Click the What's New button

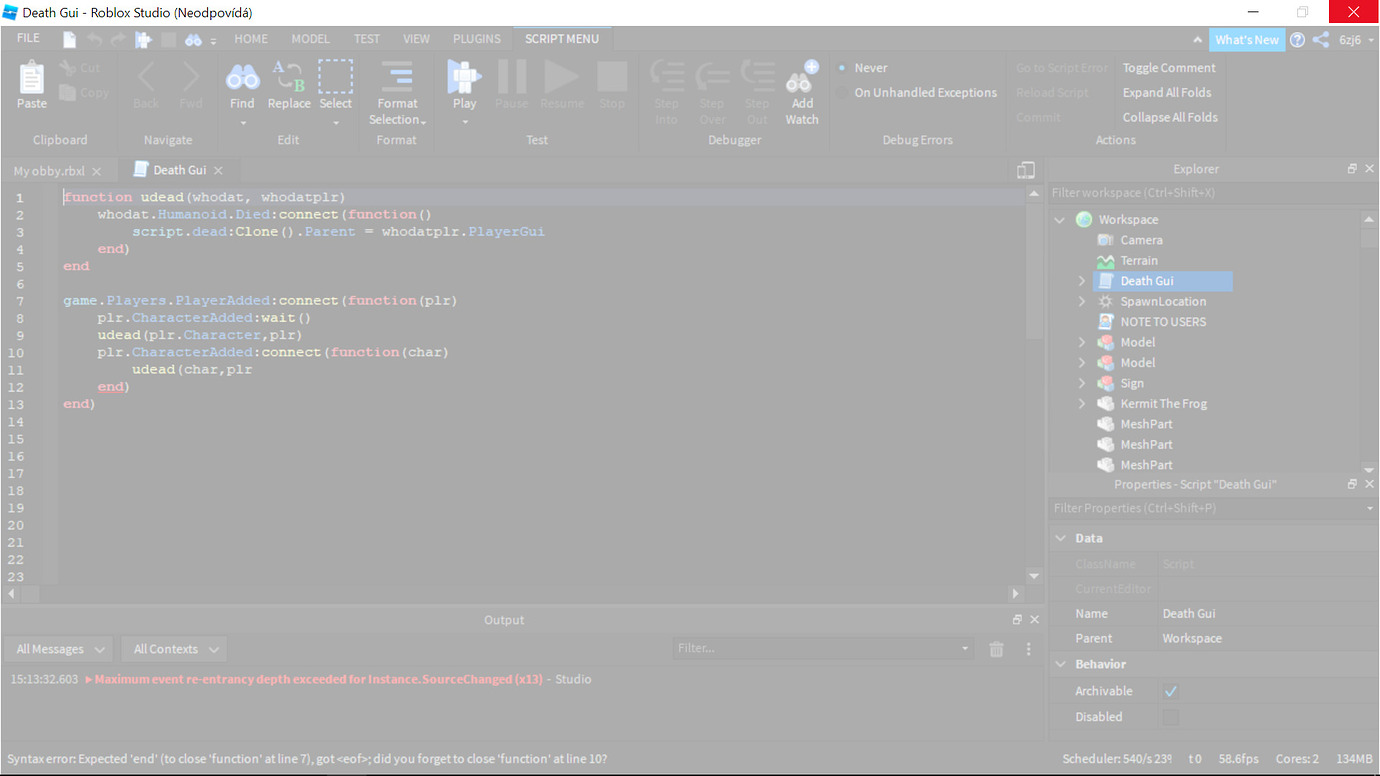(1246, 39)
